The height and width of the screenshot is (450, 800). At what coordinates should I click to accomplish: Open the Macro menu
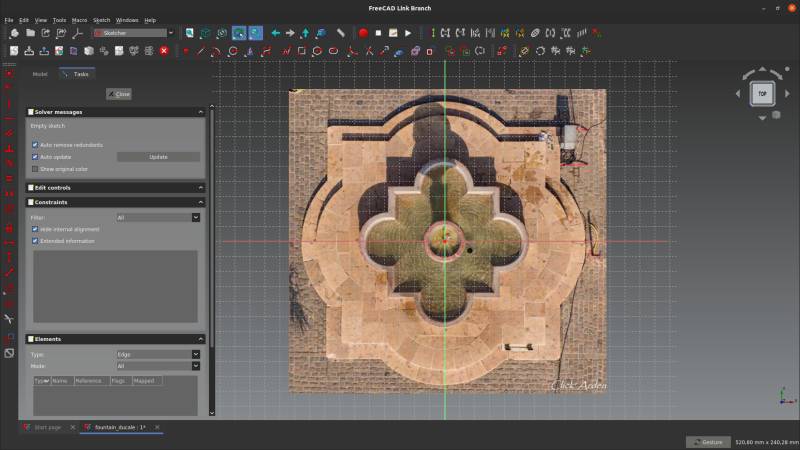coord(79,20)
